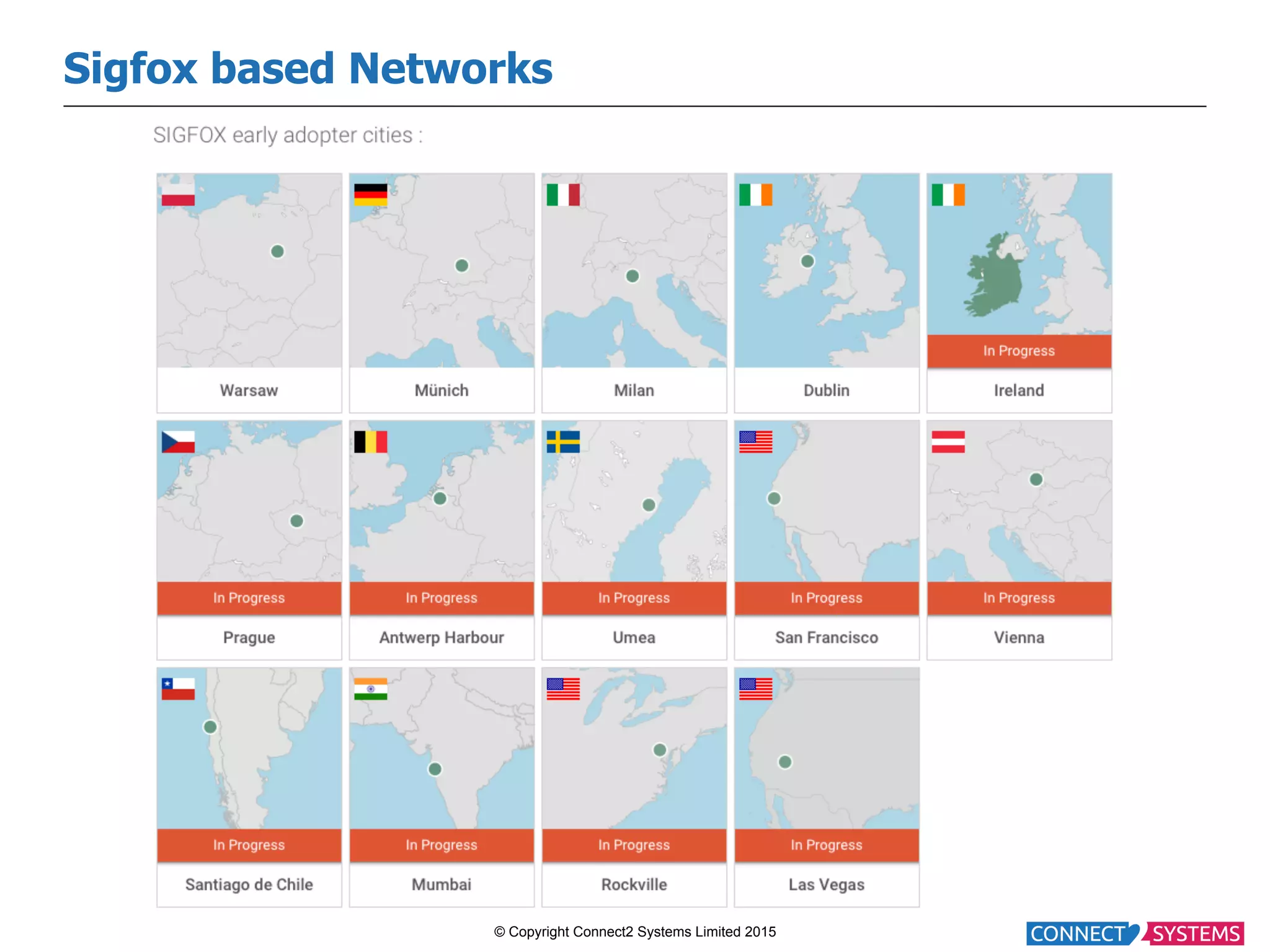Image resolution: width=1270 pixels, height=952 pixels.
Task: Select the Rockville city label
Action: [634, 885]
